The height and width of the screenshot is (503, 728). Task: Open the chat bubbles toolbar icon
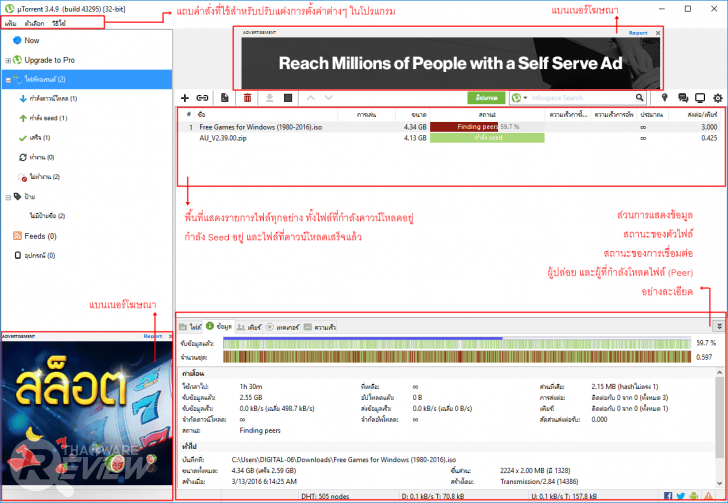[683, 98]
